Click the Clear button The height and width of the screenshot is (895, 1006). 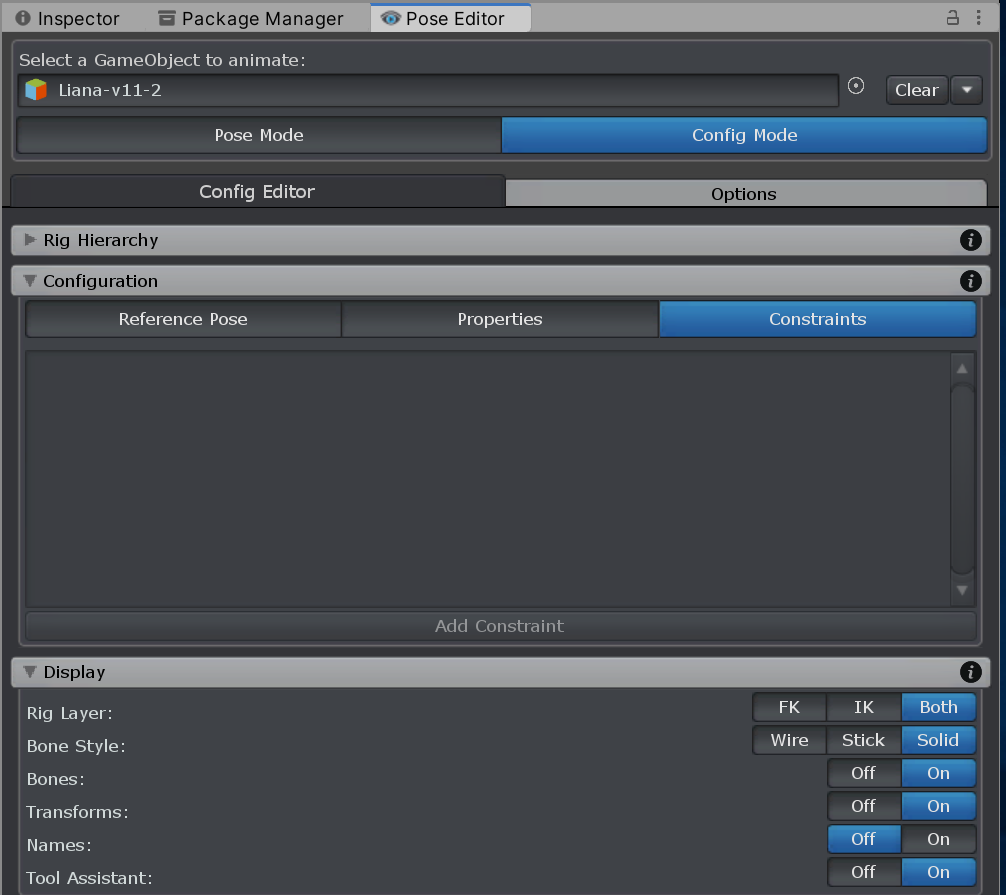point(917,90)
